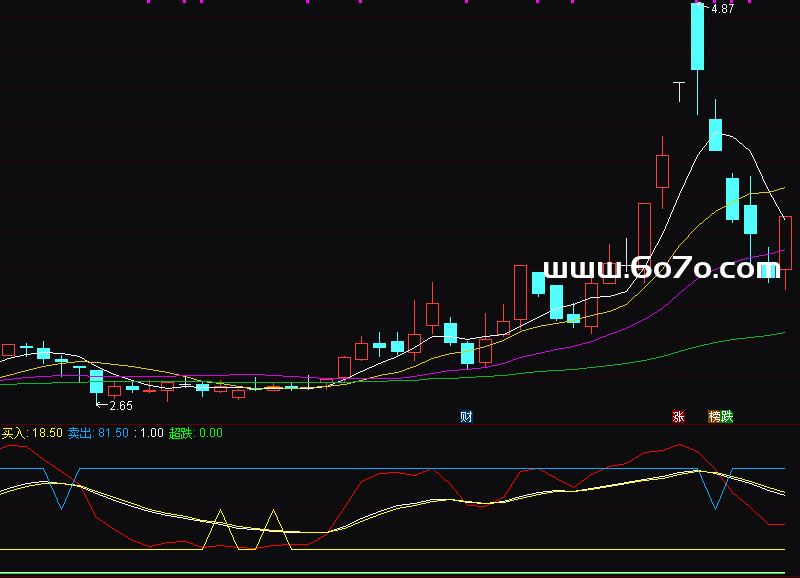Select the cyan candle at the 2.65 low
Screen dimensions: 800x578
[x=96, y=381]
